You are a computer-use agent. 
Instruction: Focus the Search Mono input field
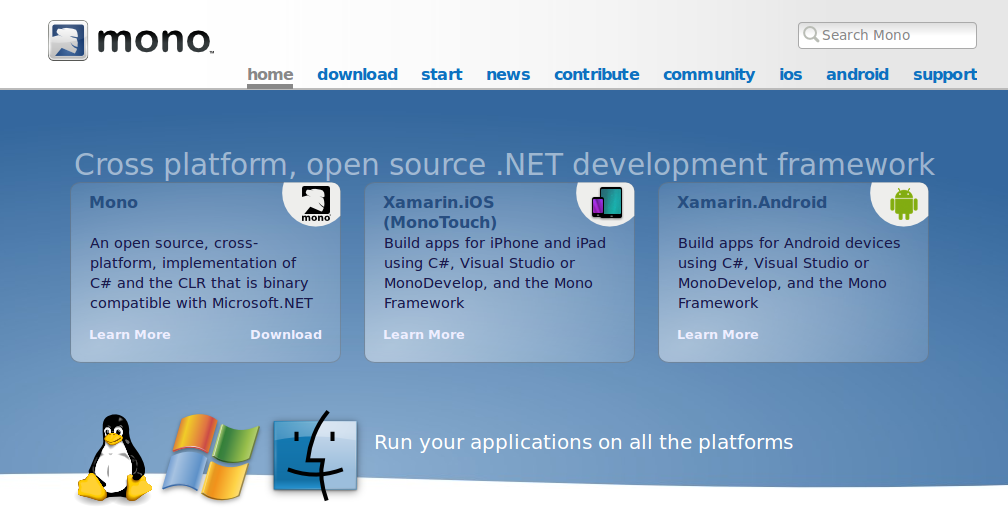click(x=887, y=35)
